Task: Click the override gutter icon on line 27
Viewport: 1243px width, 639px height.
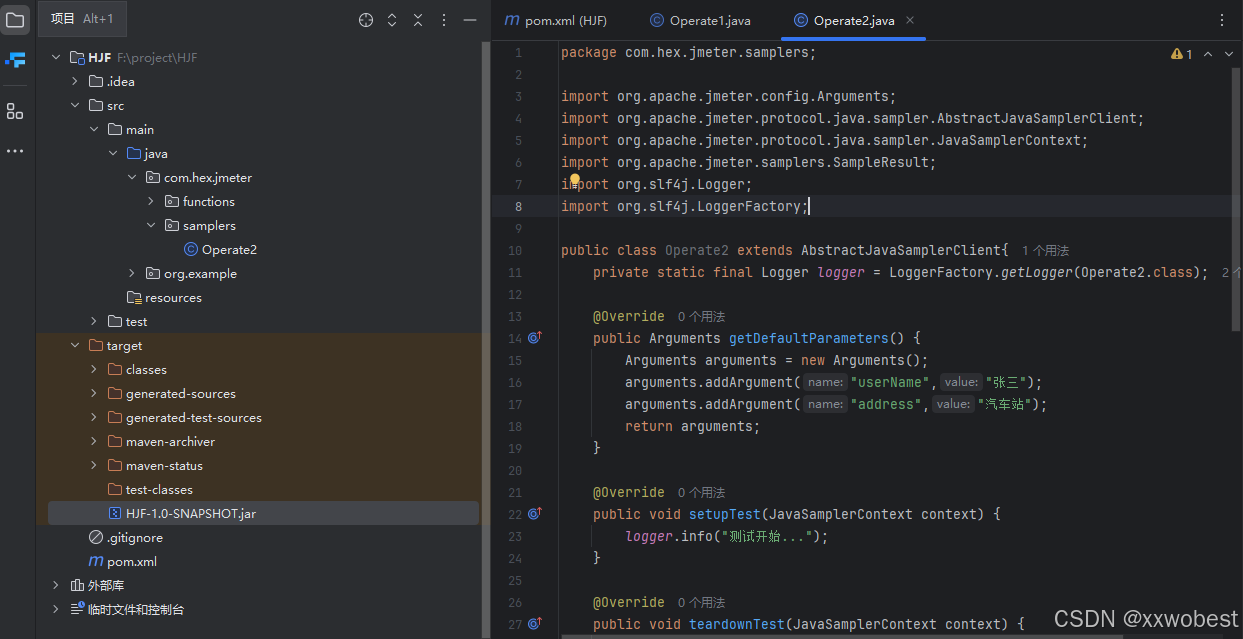Action: (534, 623)
